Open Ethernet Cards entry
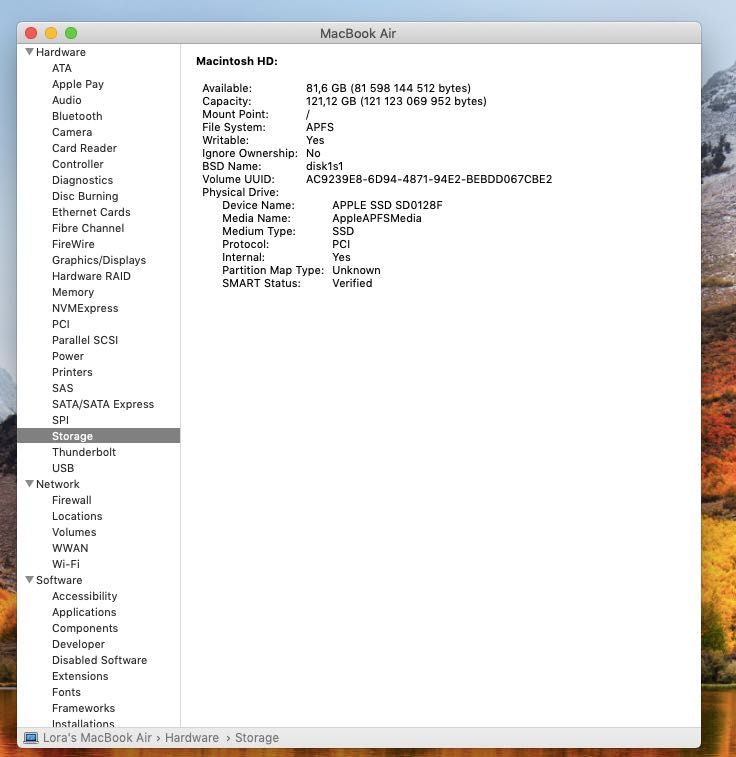This screenshot has height=757, width=736. (x=91, y=212)
